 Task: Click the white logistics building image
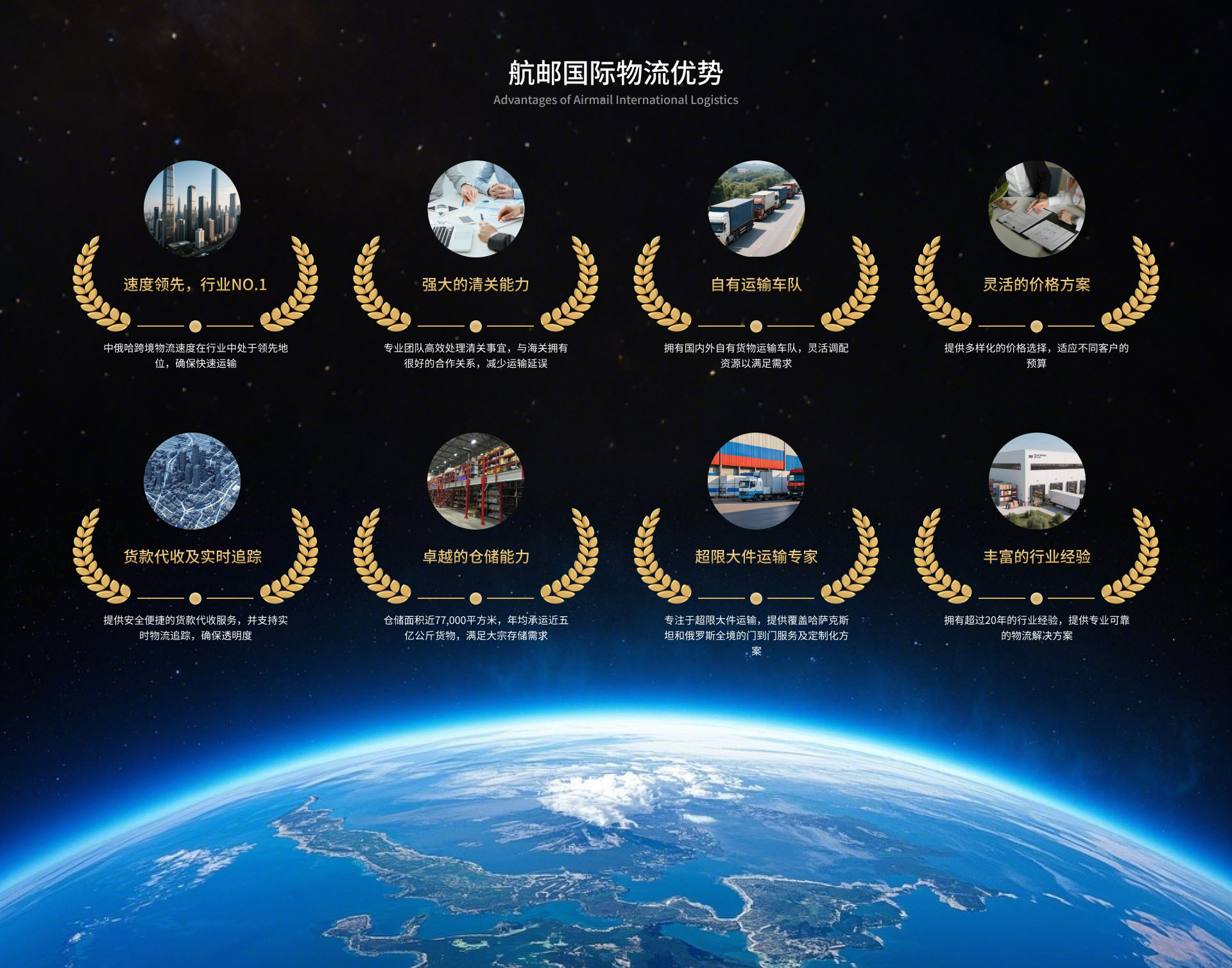1036,481
